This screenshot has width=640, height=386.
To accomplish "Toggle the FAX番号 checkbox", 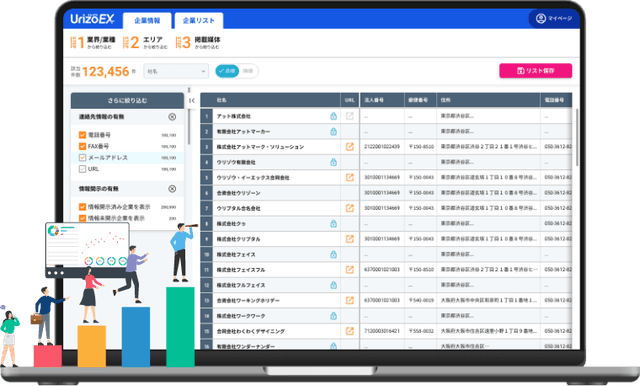I will click(x=82, y=146).
